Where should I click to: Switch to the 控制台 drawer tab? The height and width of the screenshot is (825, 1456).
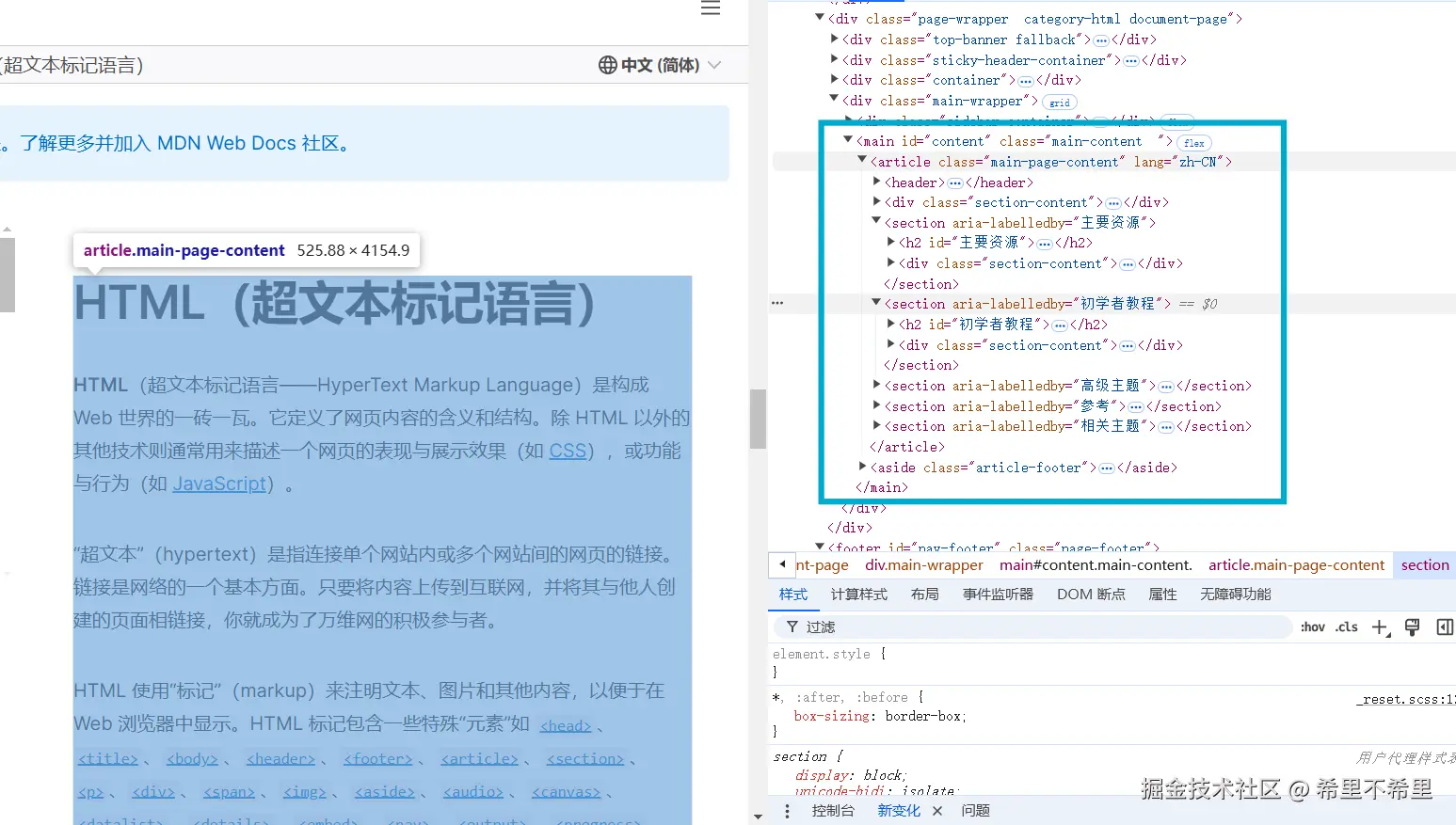click(x=833, y=811)
